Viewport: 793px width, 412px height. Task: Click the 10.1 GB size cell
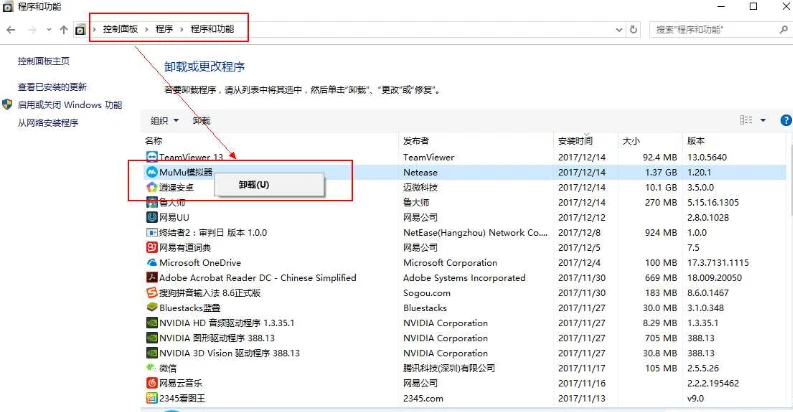pos(660,188)
